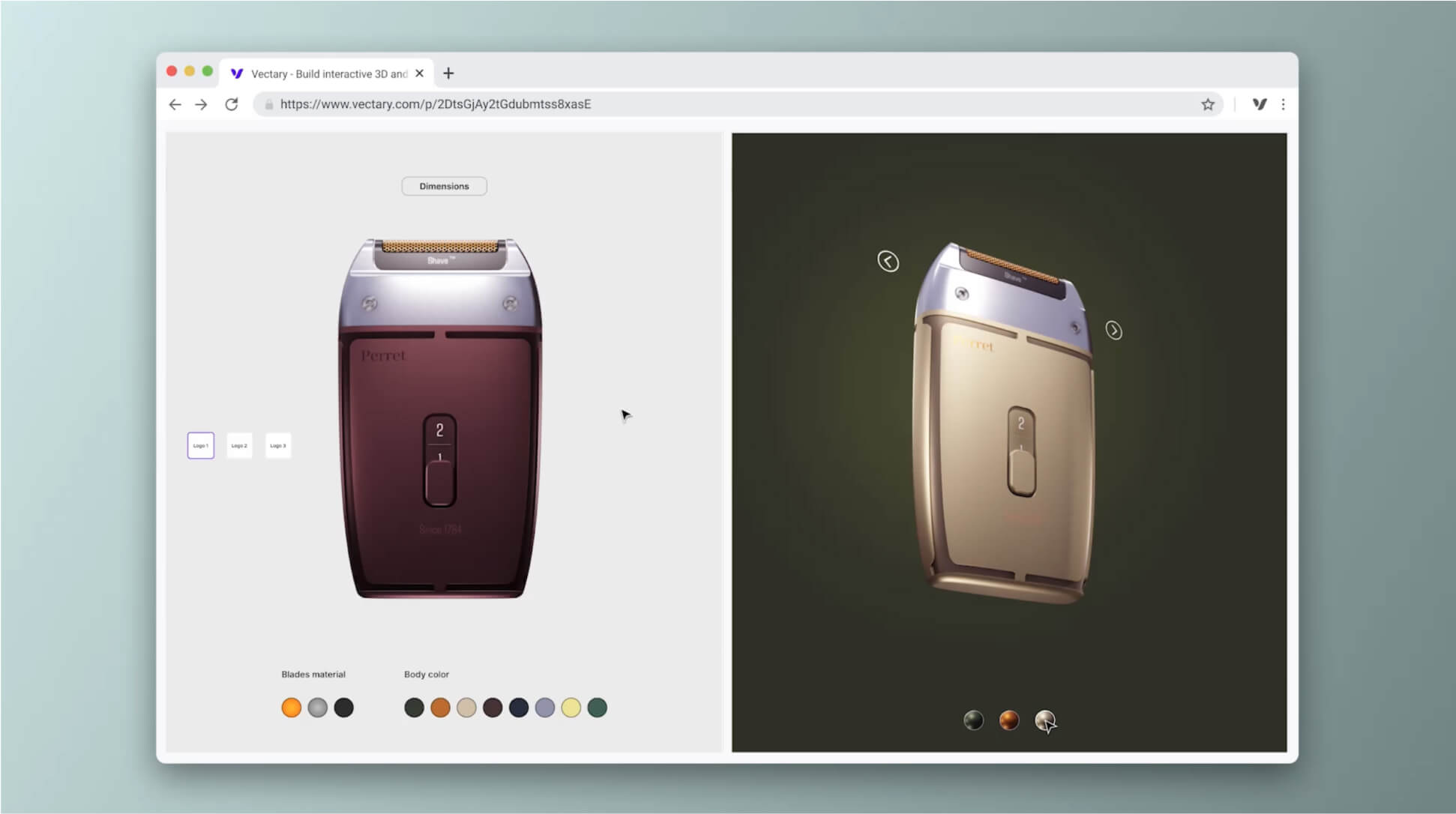Image resolution: width=1456 pixels, height=814 pixels.
Task: Bookmark the page with the star icon
Action: point(1207,104)
